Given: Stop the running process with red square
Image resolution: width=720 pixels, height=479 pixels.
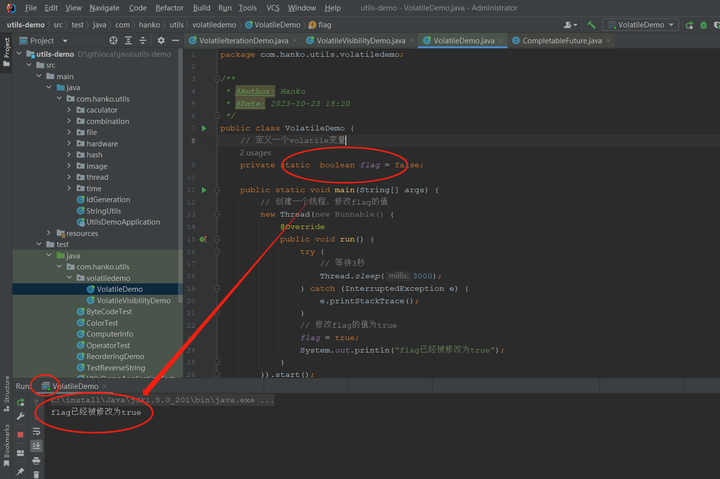Looking at the screenshot, I should tap(20, 434).
